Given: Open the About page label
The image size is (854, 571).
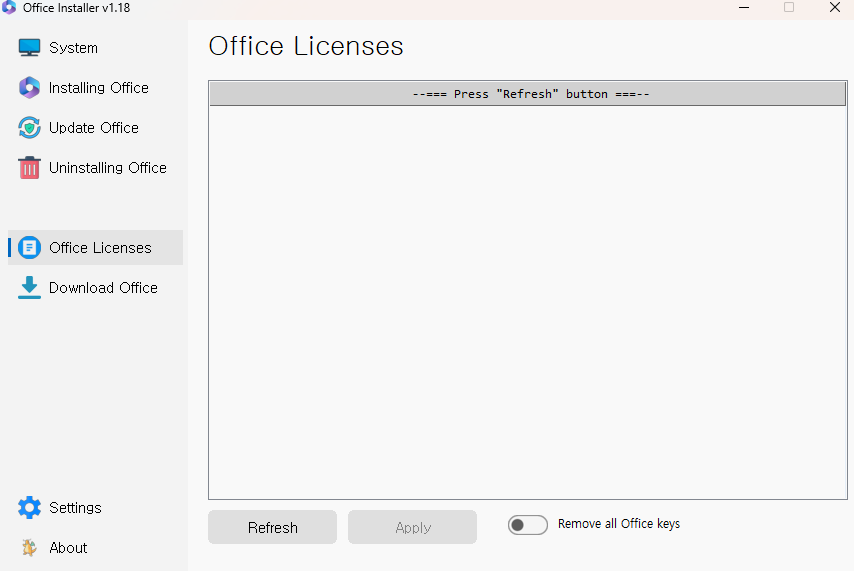Looking at the screenshot, I should tap(68, 548).
